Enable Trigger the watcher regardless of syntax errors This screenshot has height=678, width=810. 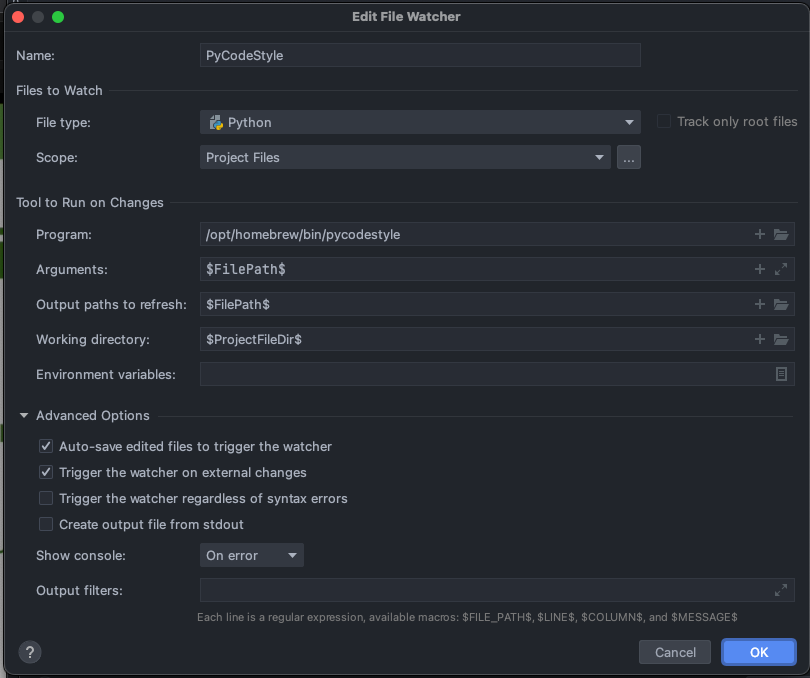click(x=46, y=499)
